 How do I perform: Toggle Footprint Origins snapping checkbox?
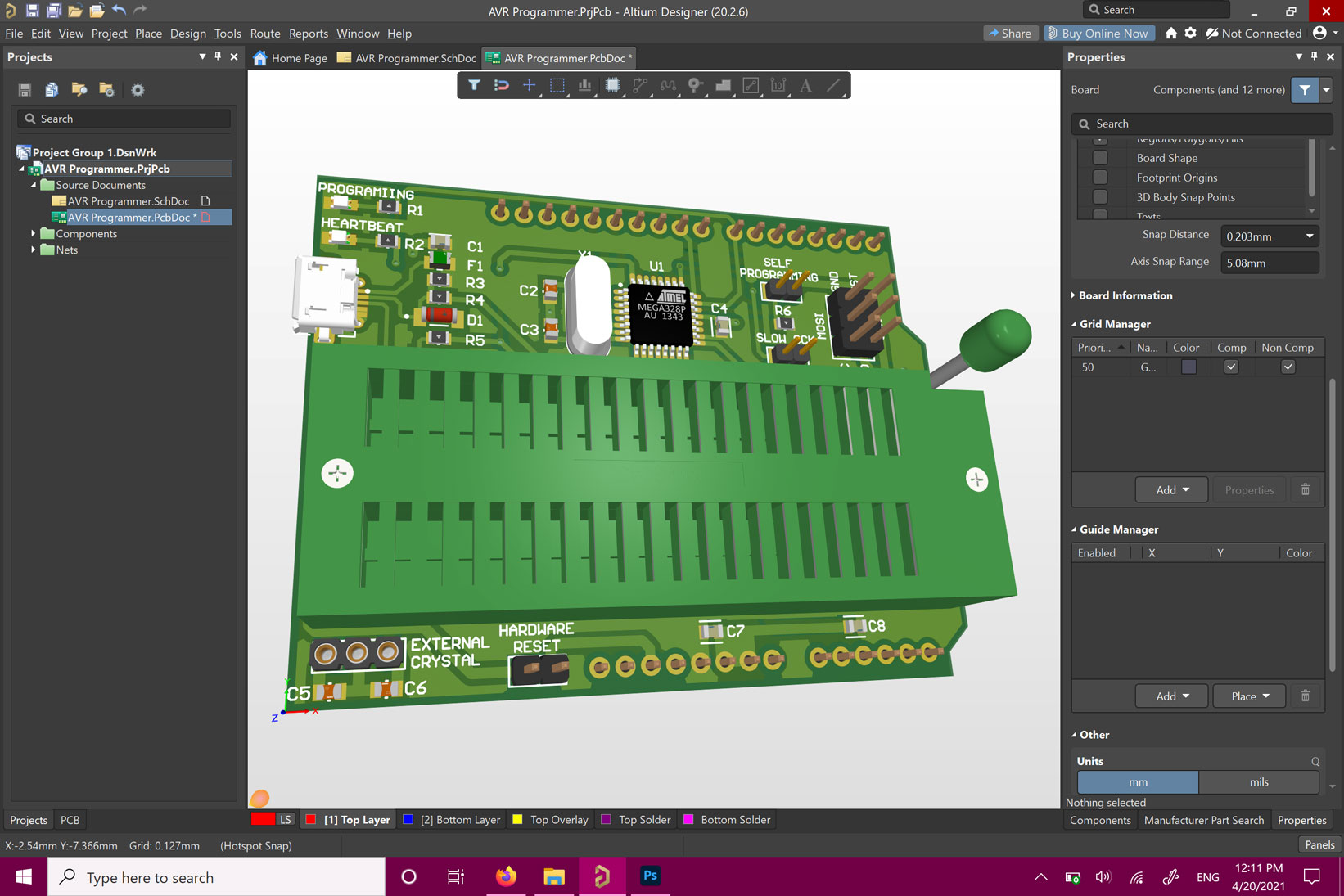tap(1100, 178)
